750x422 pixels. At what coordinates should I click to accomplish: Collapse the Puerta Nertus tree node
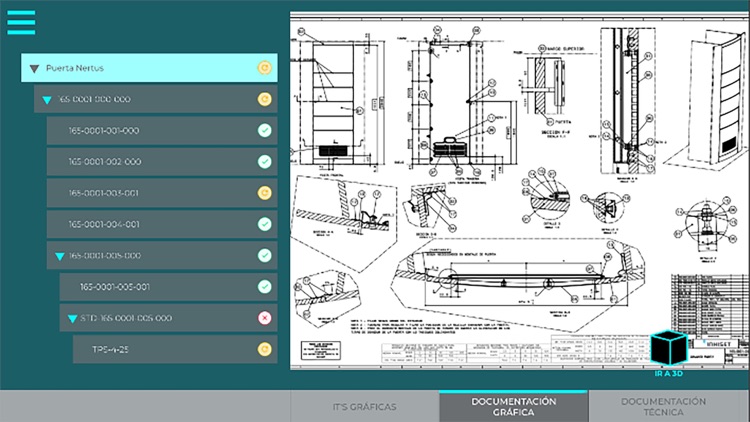34,69
